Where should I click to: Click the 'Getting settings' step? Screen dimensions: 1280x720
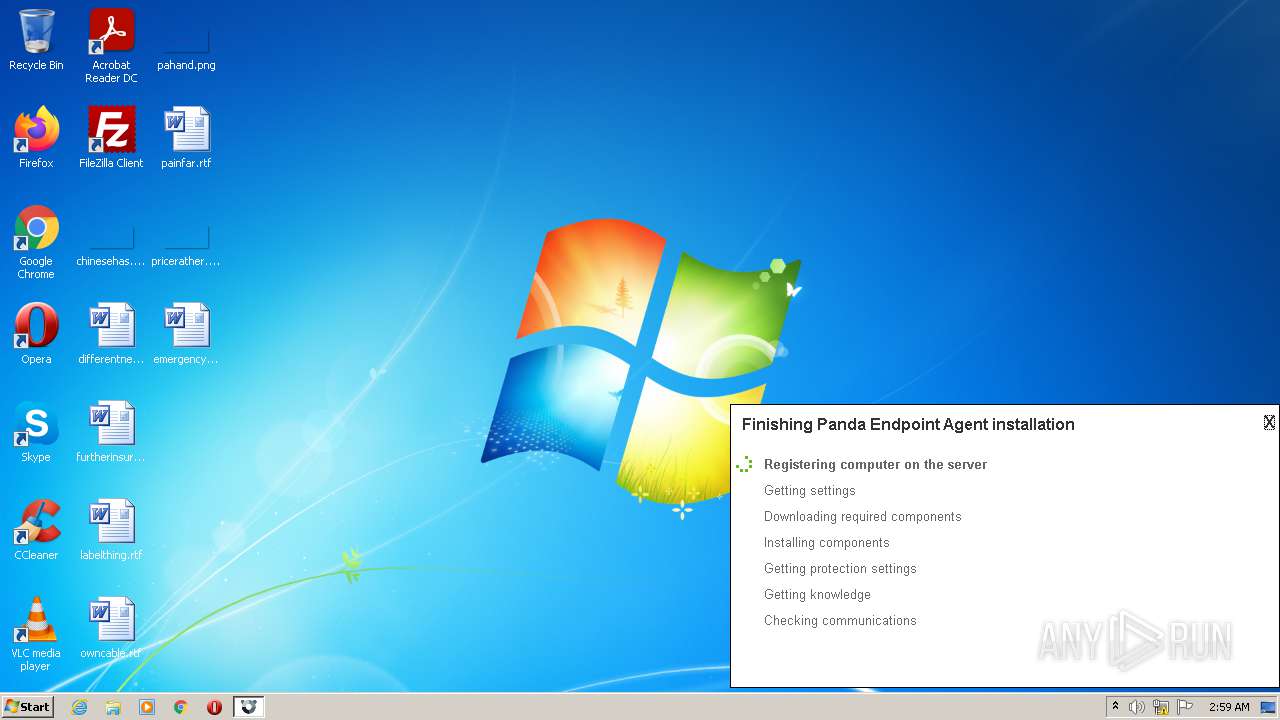809,490
